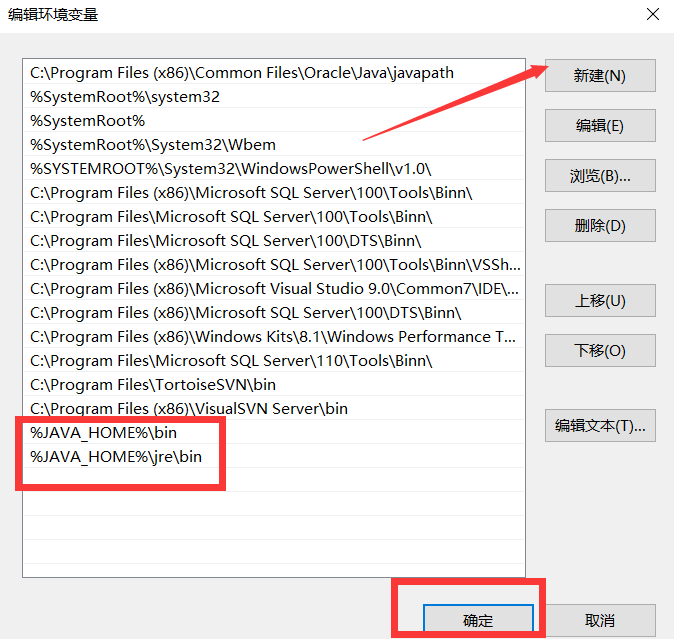Screen dimensions: 674x639
Task: Select the Oracle\Java\javapath entry
Action: pos(274,73)
